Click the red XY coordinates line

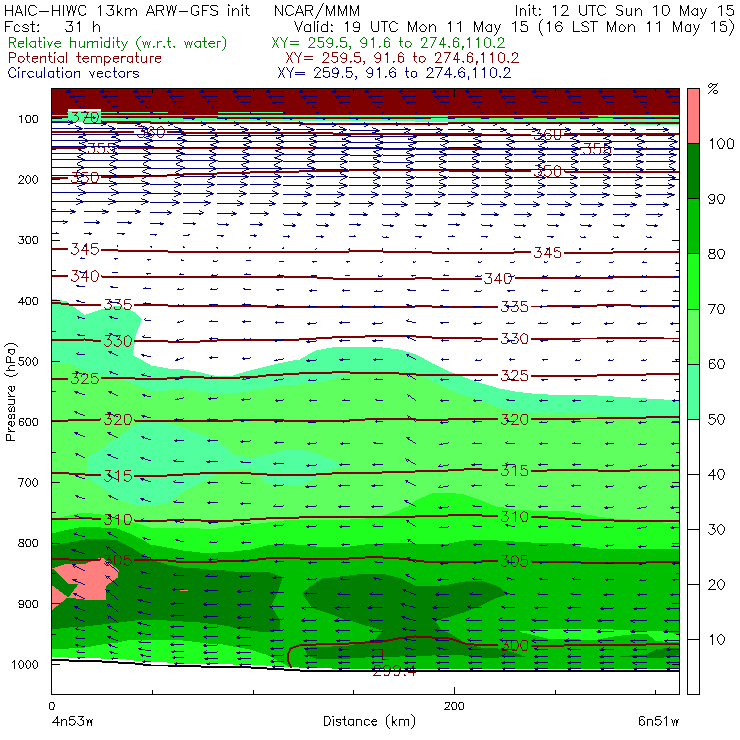(402, 58)
